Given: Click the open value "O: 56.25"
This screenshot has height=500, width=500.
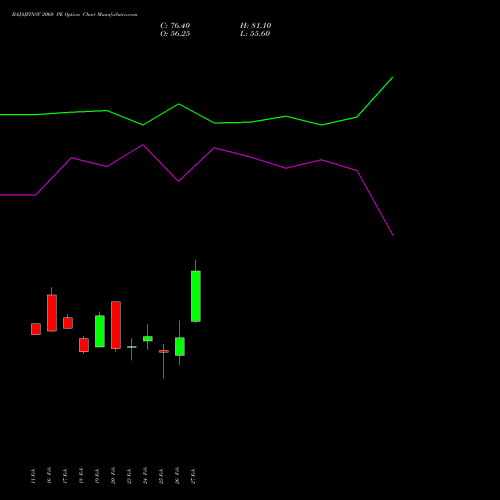Looking at the screenshot, I should pos(175,34).
